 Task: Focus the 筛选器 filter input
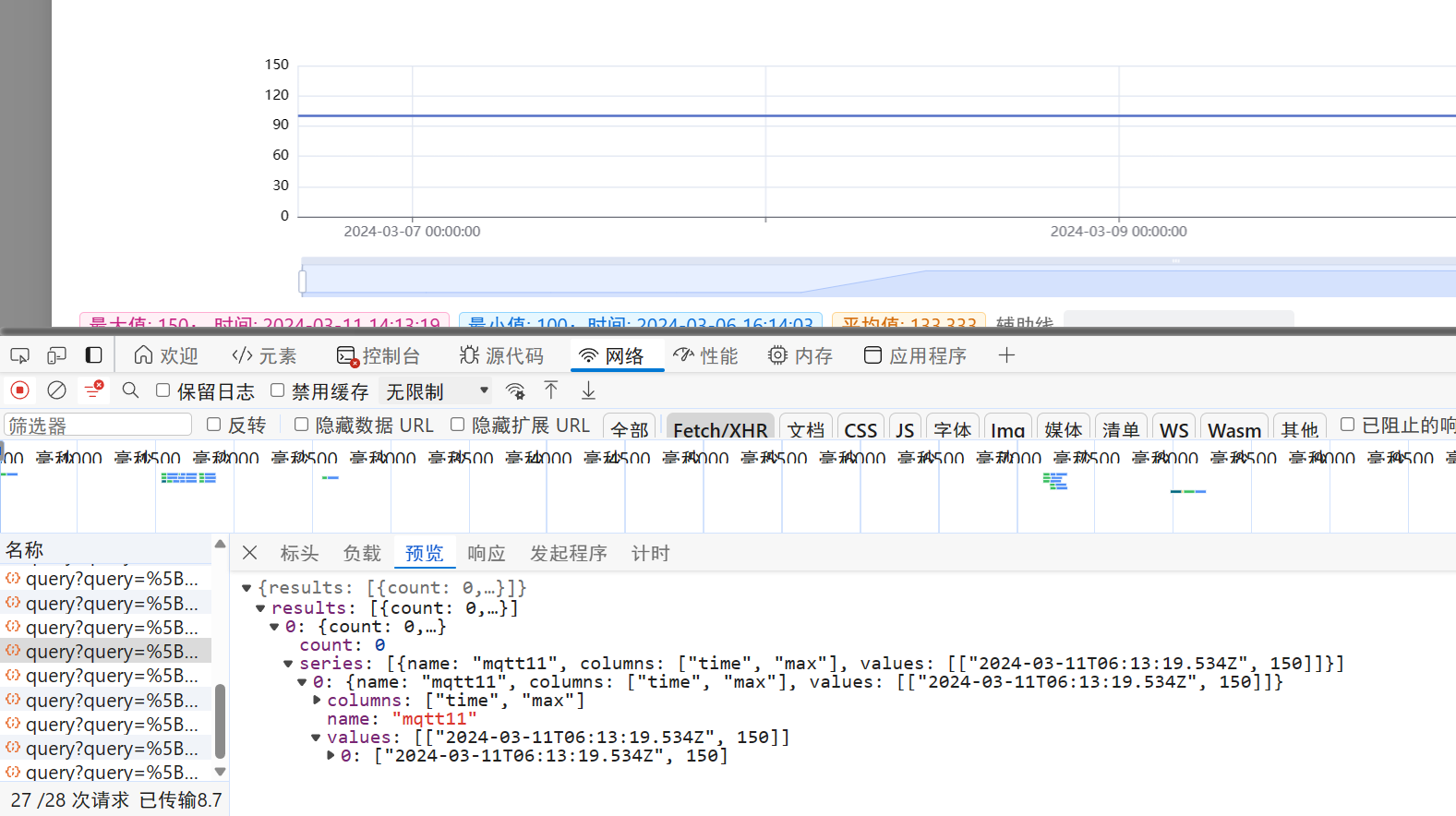(x=98, y=425)
